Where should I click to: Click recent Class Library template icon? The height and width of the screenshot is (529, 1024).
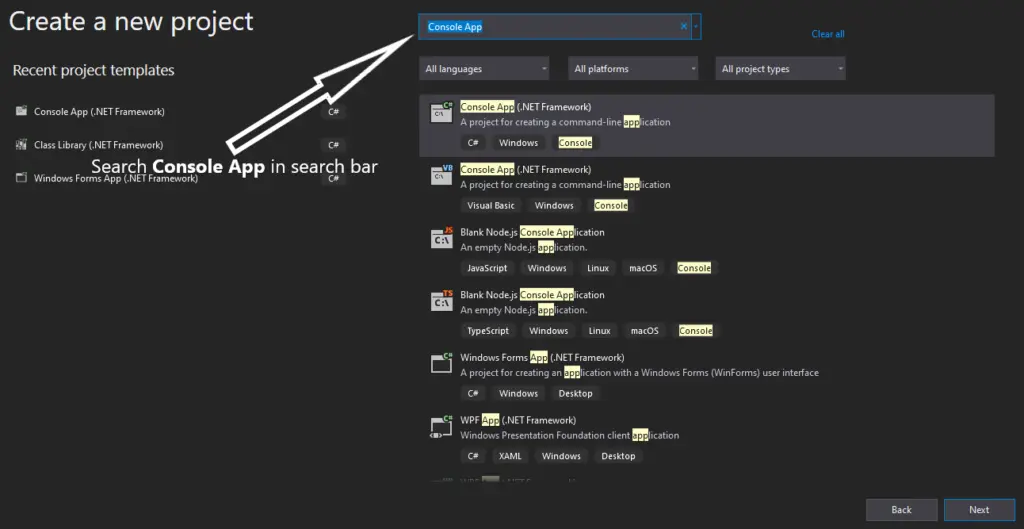coord(22,144)
